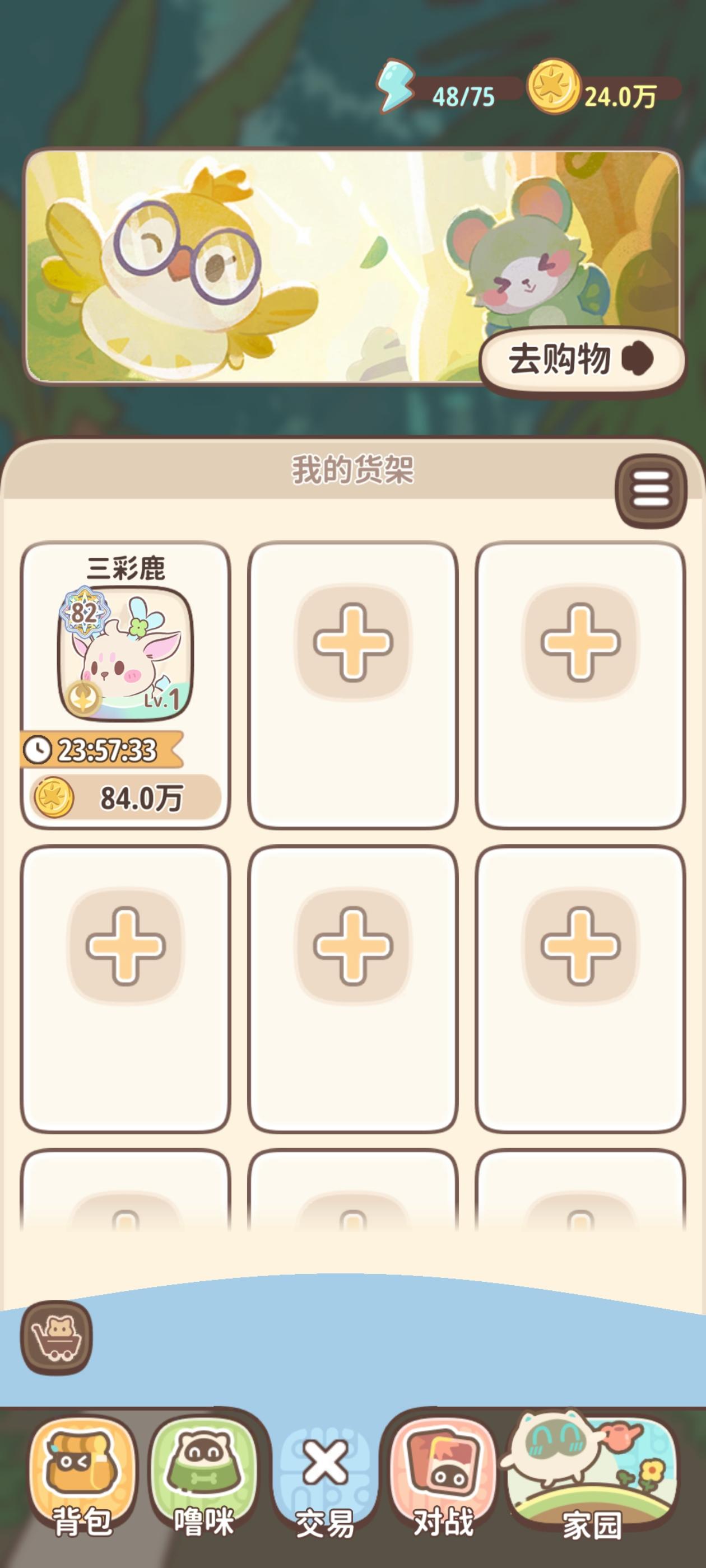Tap the 48/75 energy counter
Viewport: 706px width, 1568px height.
[463, 97]
